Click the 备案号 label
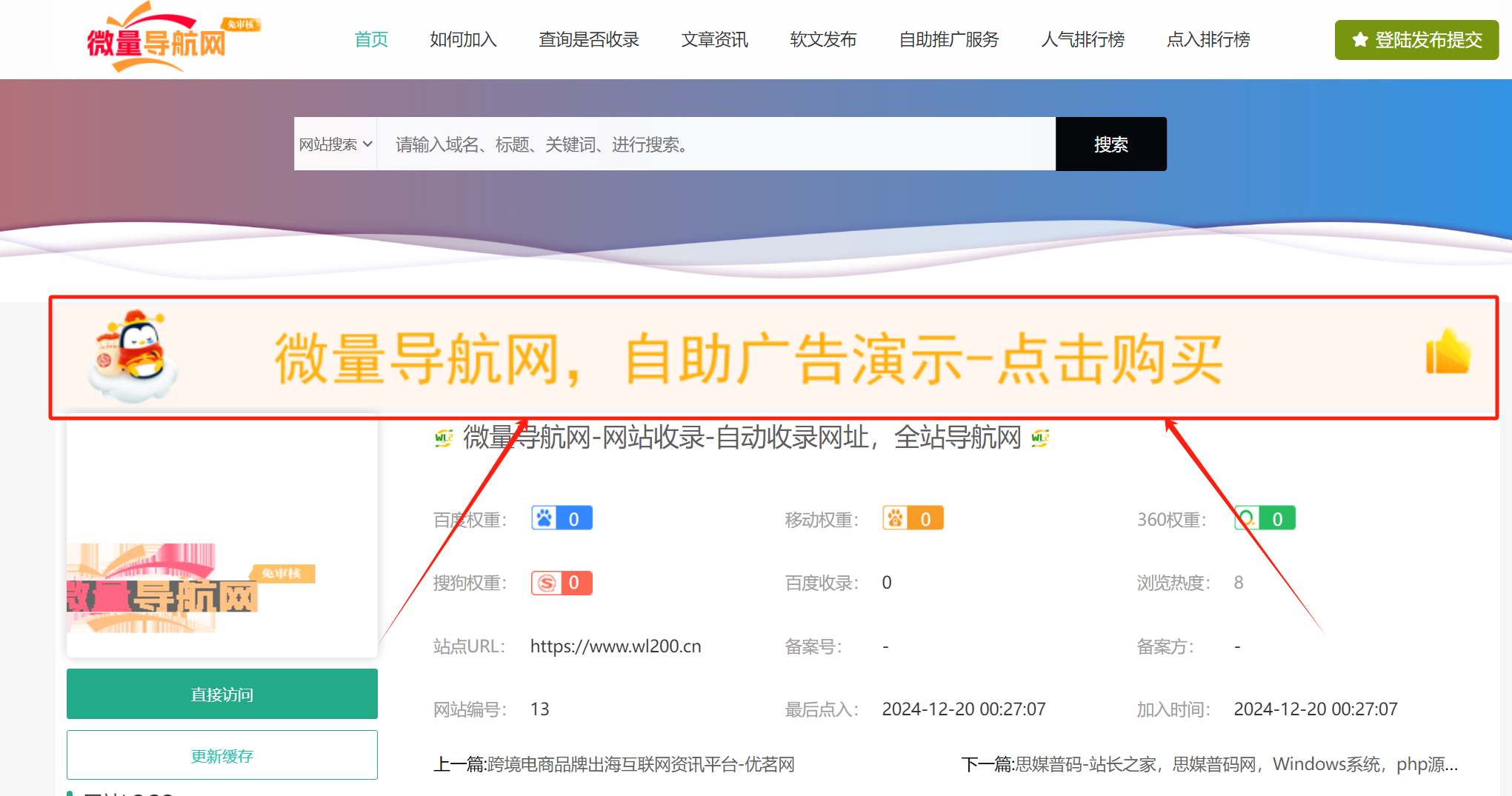This screenshot has width=1512, height=796. (813, 646)
